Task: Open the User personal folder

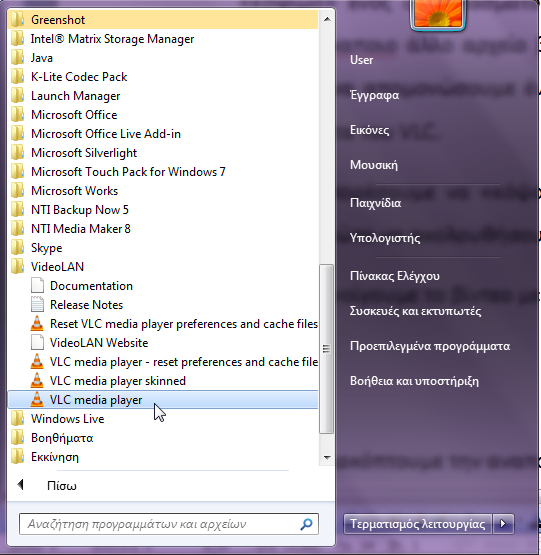Action: point(361,60)
